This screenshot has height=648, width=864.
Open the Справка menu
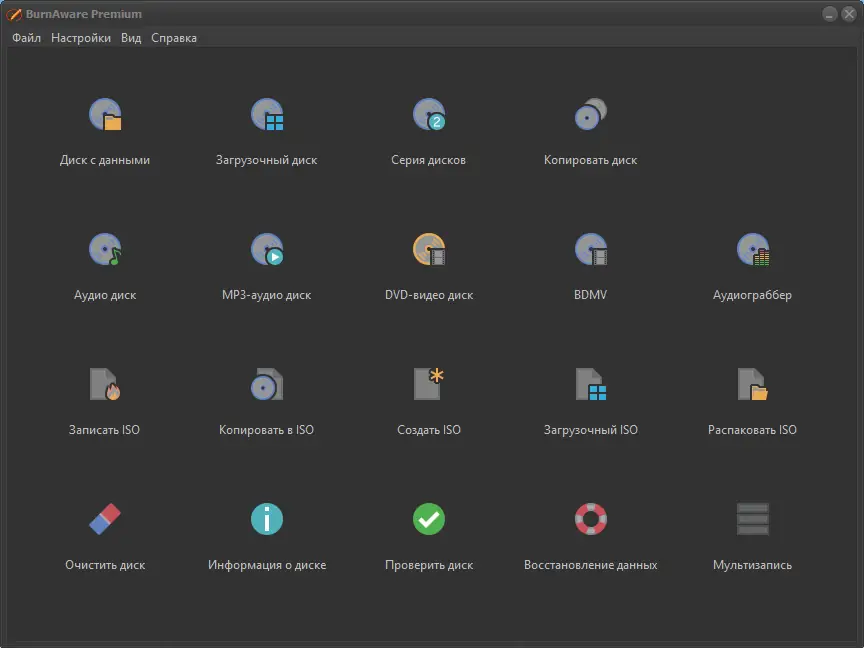(x=174, y=38)
